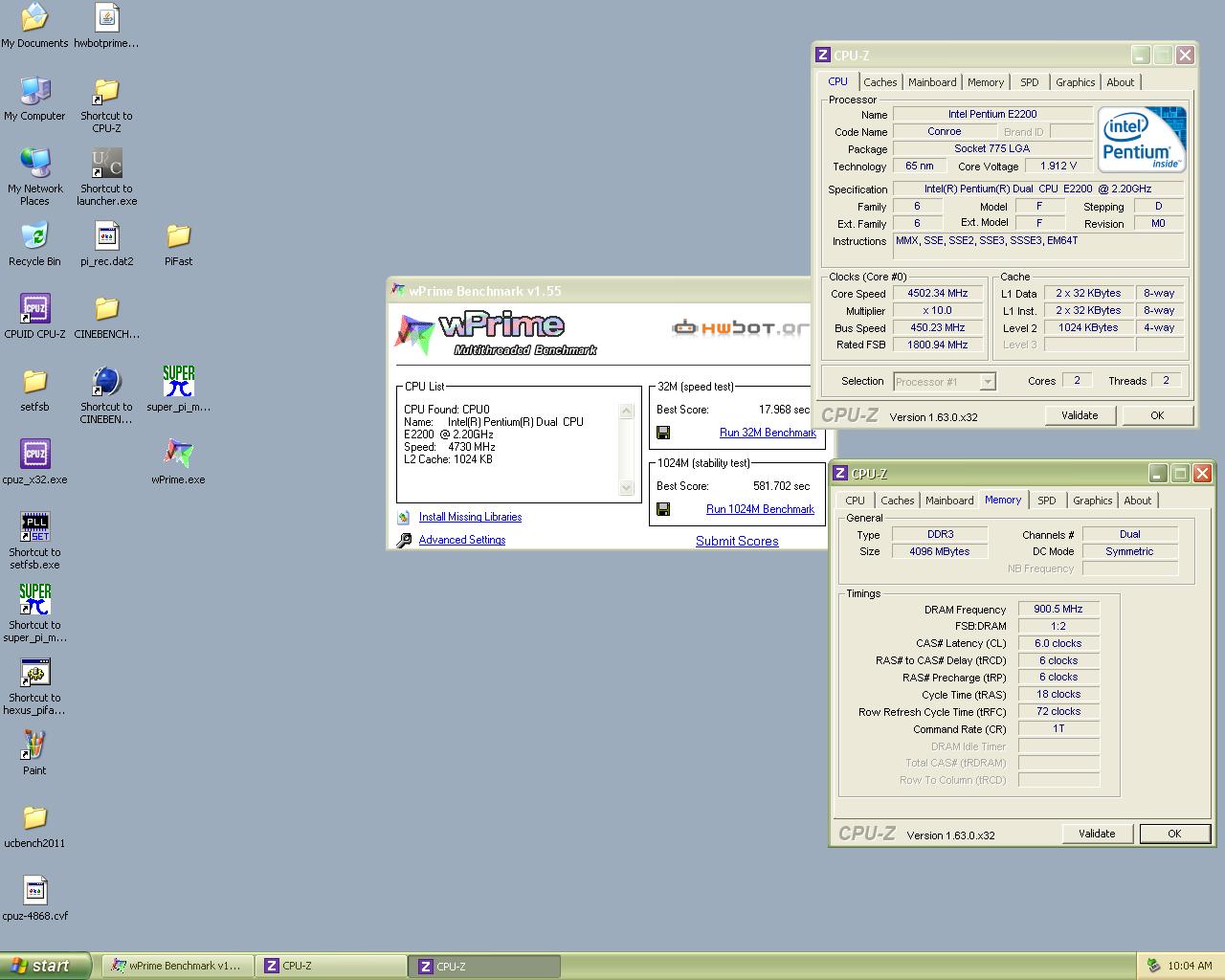
Task: Click scroll down arrow in CPU List
Action: point(627,488)
